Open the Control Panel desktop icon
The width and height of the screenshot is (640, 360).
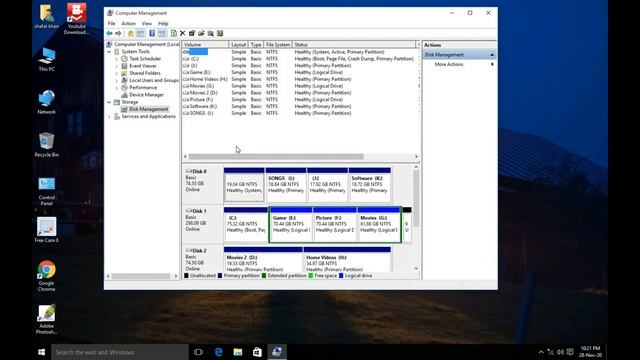[x=47, y=191]
